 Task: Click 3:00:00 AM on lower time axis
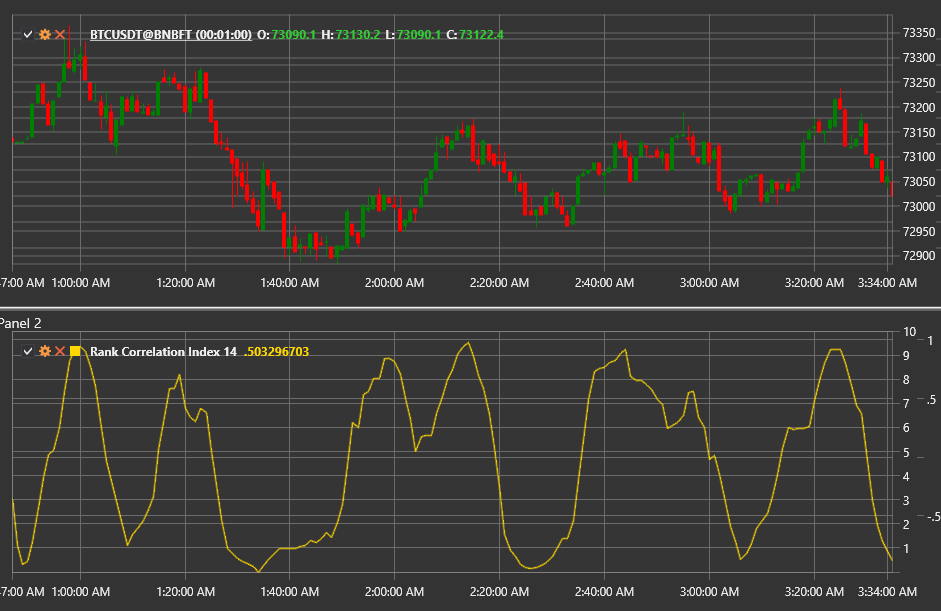709,592
